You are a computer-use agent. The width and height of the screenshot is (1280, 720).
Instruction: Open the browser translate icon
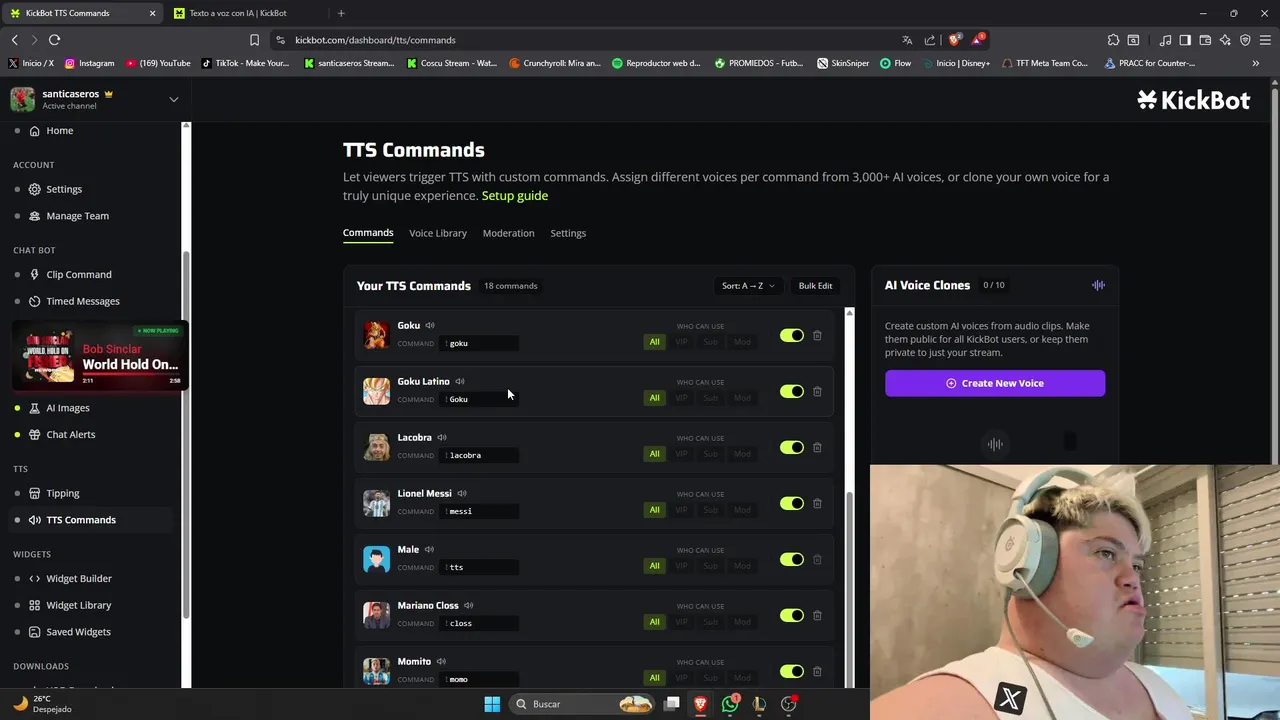click(x=907, y=40)
